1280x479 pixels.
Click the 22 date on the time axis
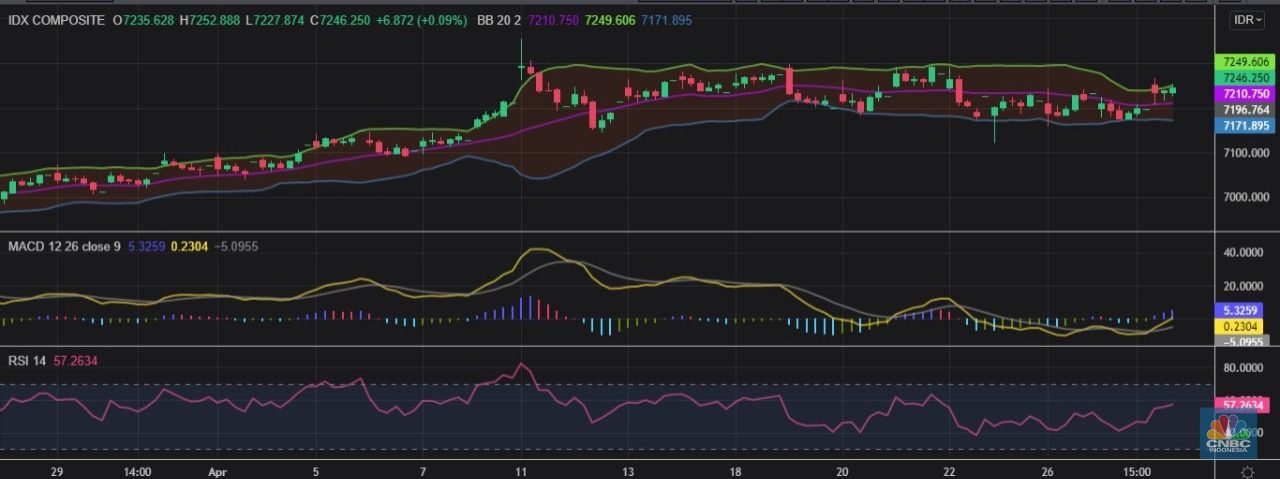click(x=949, y=470)
